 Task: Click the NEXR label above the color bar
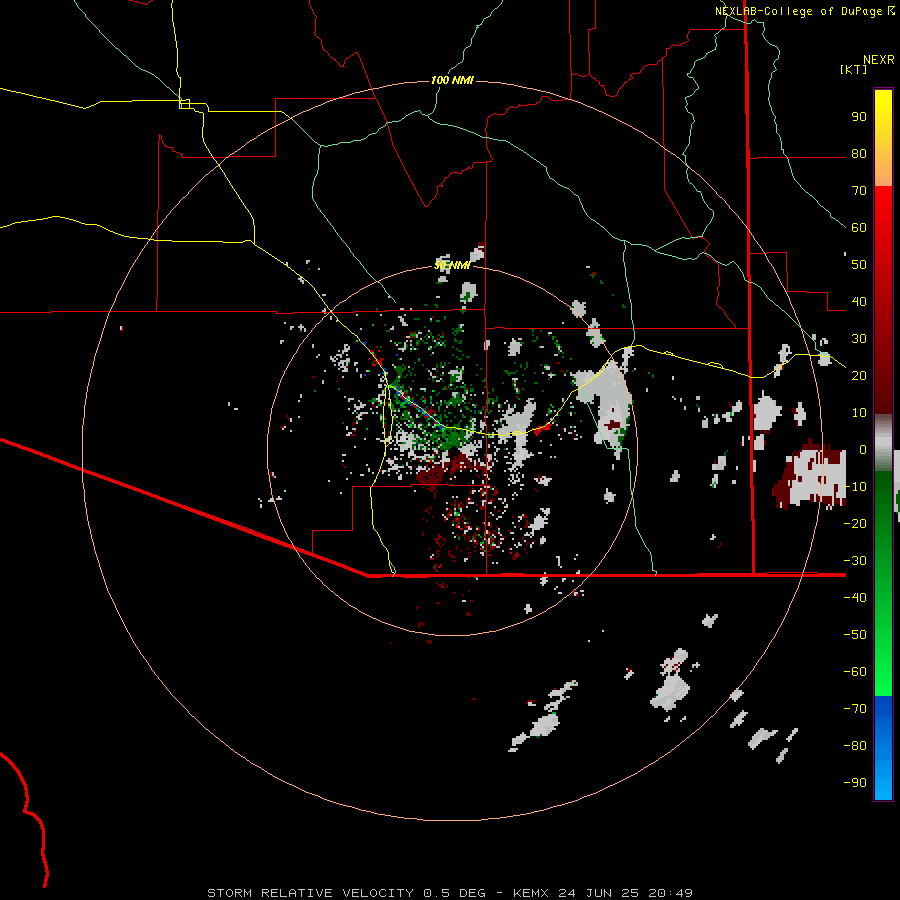point(879,60)
